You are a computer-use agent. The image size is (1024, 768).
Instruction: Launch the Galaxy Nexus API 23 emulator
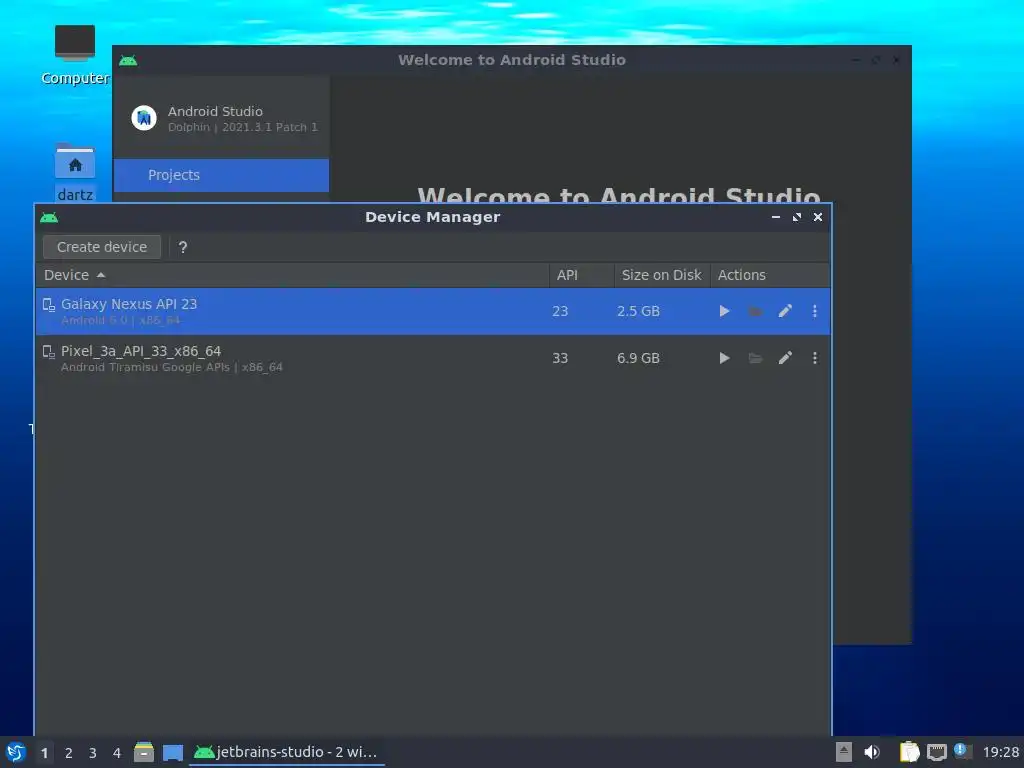pos(724,311)
